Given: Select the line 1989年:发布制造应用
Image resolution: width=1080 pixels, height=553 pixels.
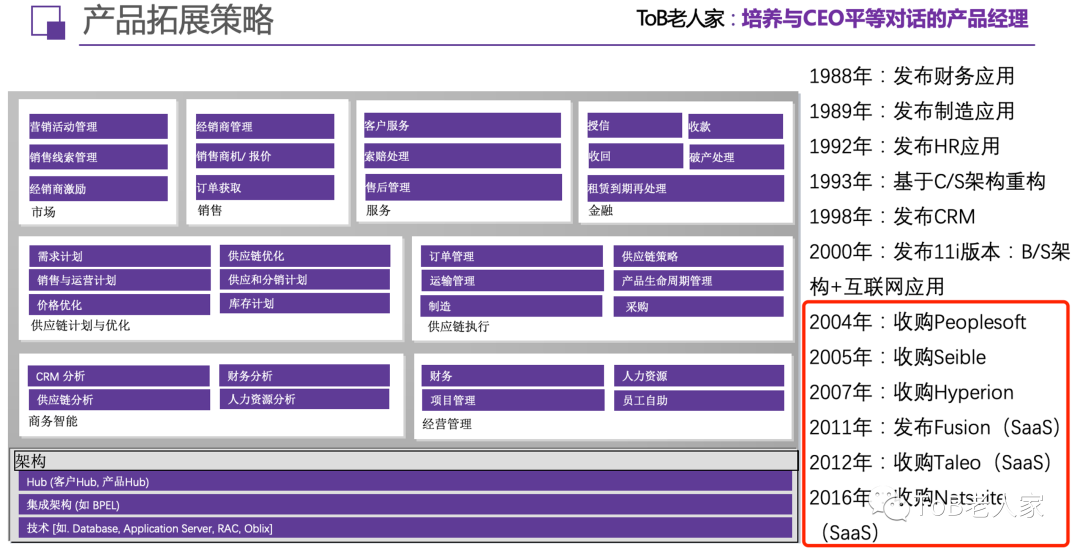Looking at the screenshot, I should tap(912, 111).
